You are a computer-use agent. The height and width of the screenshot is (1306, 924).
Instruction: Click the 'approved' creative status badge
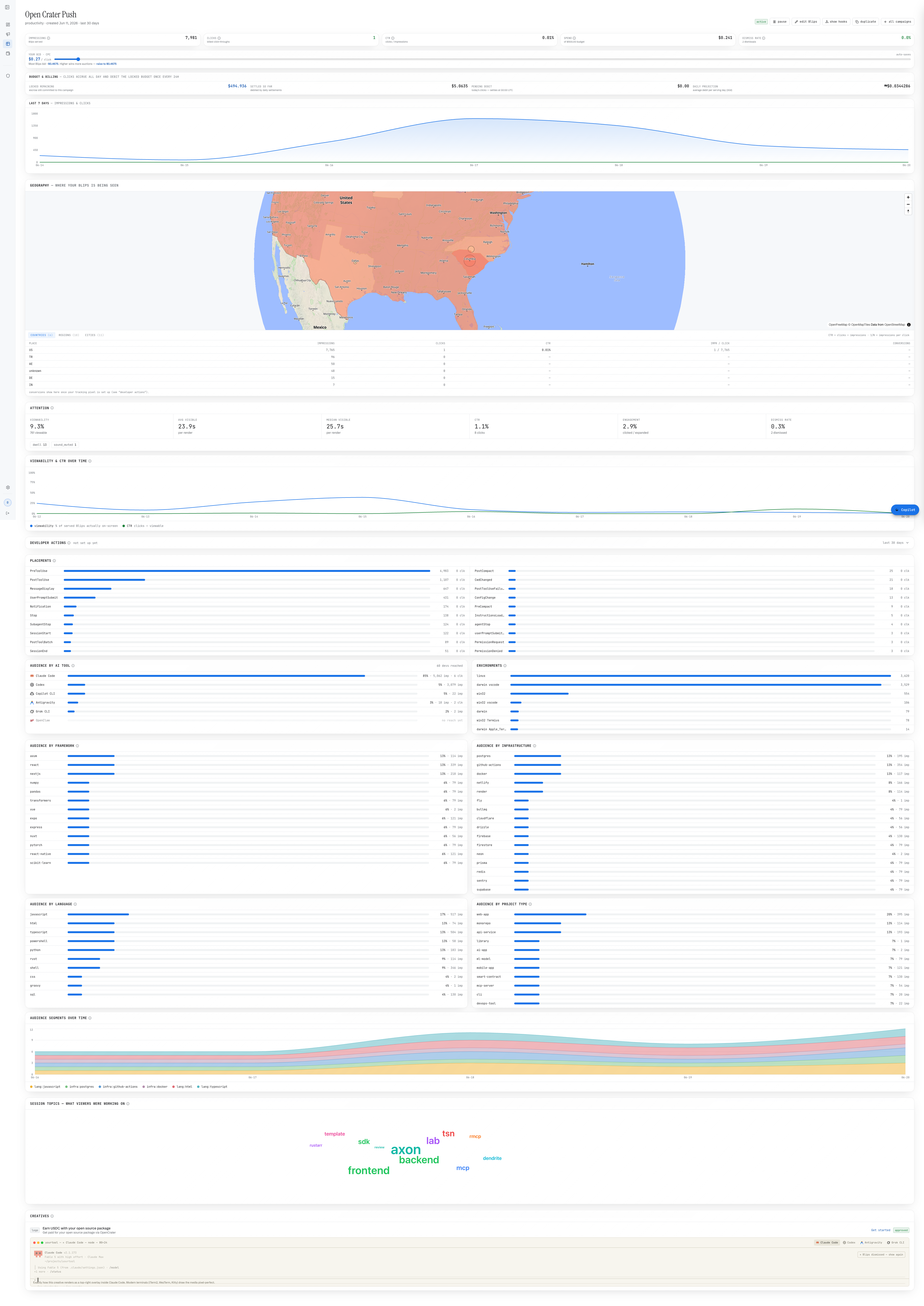pyautogui.click(x=901, y=1230)
